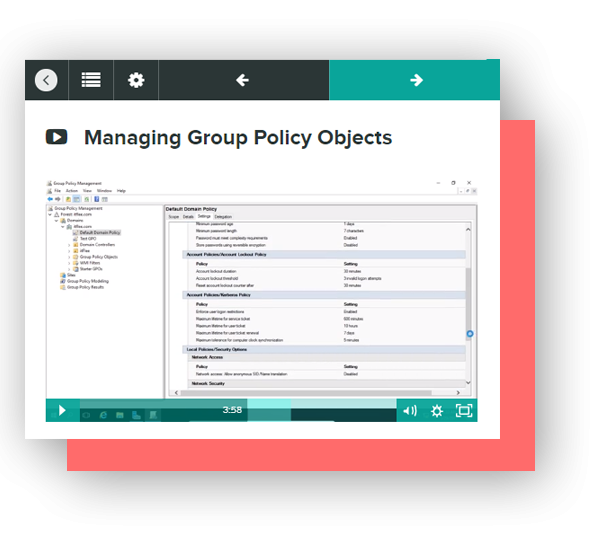Screen dimensions: 600x552
Task: Expand the Group Policy Objects folder
Action: tap(69, 257)
